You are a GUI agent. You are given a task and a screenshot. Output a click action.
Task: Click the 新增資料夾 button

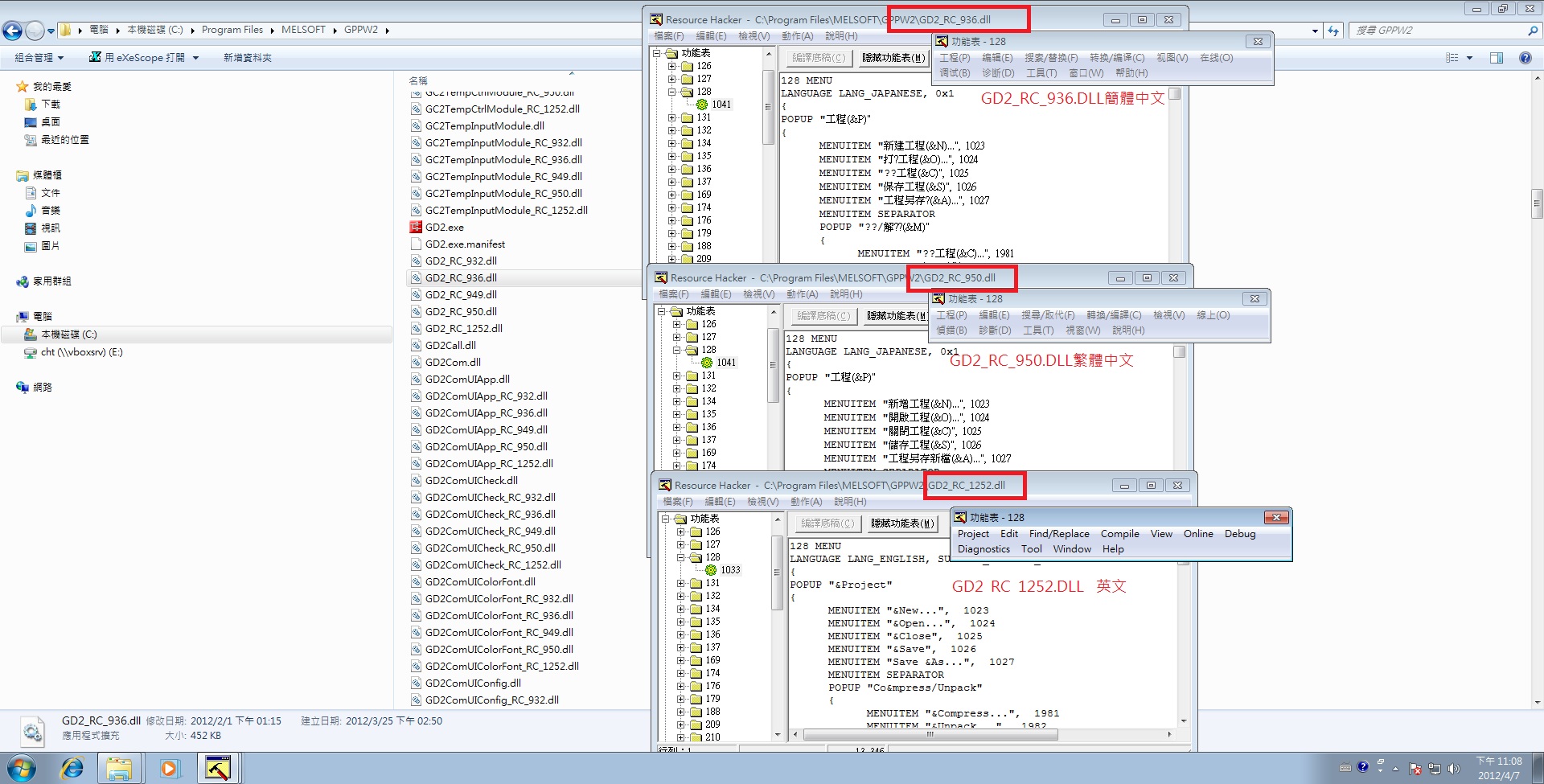coord(247,58)
